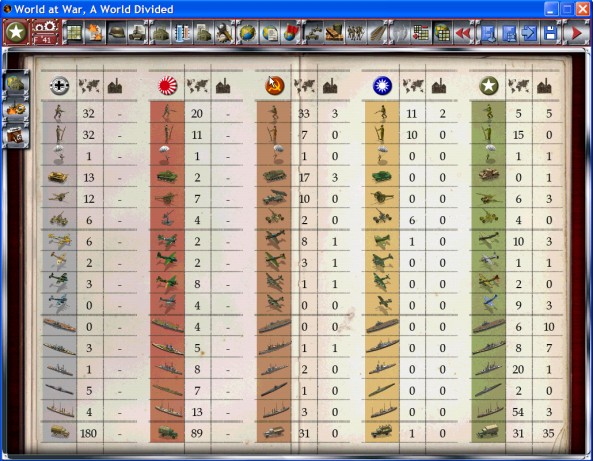Viewport: 593px width, 461px height.
Task: Click world map column icon under Japan
Action: click(x=197, y=86)
